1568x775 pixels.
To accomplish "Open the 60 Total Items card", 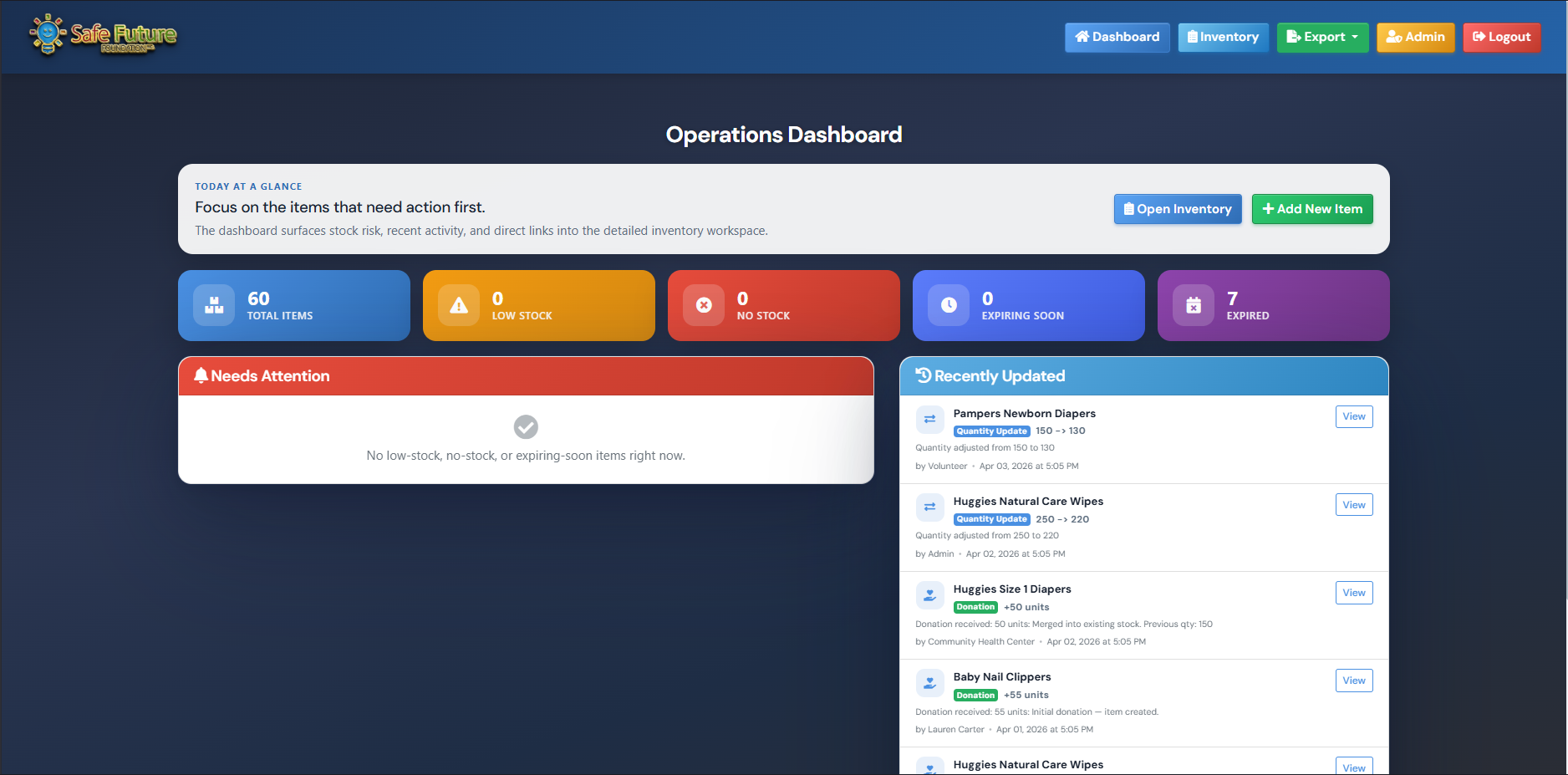I will (x=294, y=305).
